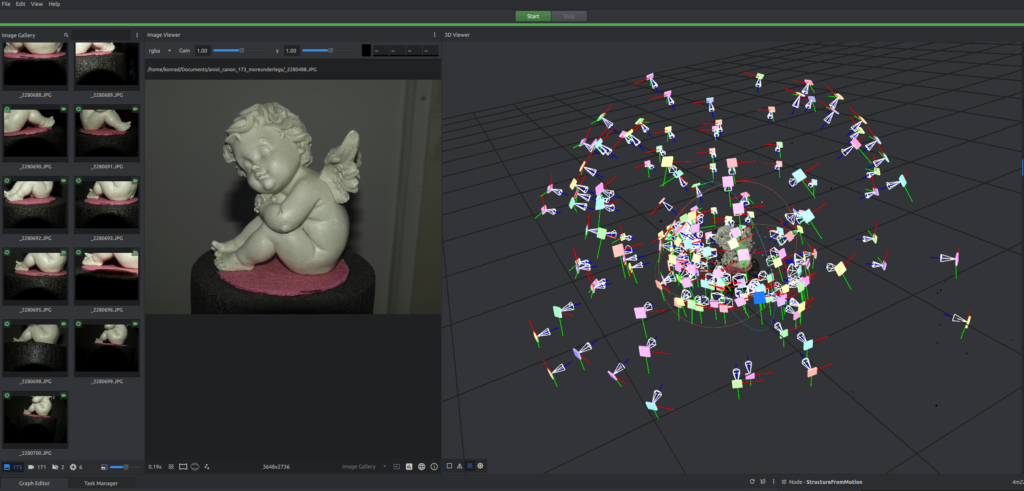Open the Help menu

click(54, 4)
